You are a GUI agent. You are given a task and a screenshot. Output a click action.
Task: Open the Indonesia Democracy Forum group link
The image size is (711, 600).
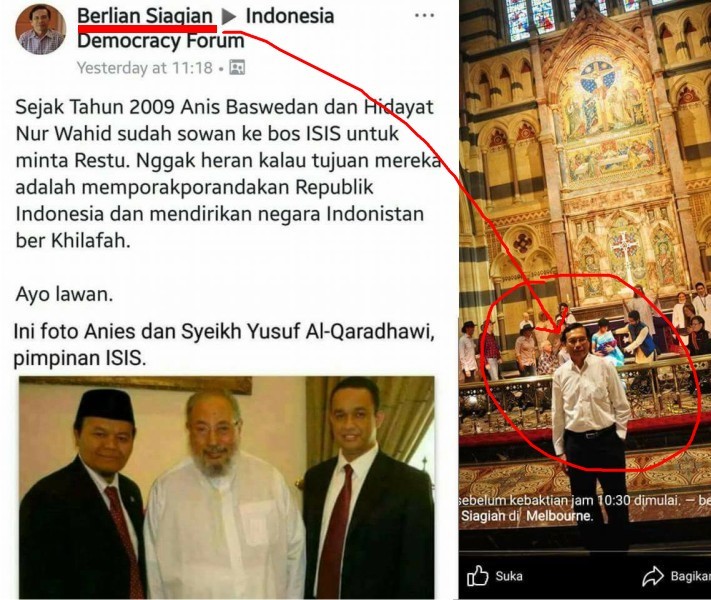point(206,29)
